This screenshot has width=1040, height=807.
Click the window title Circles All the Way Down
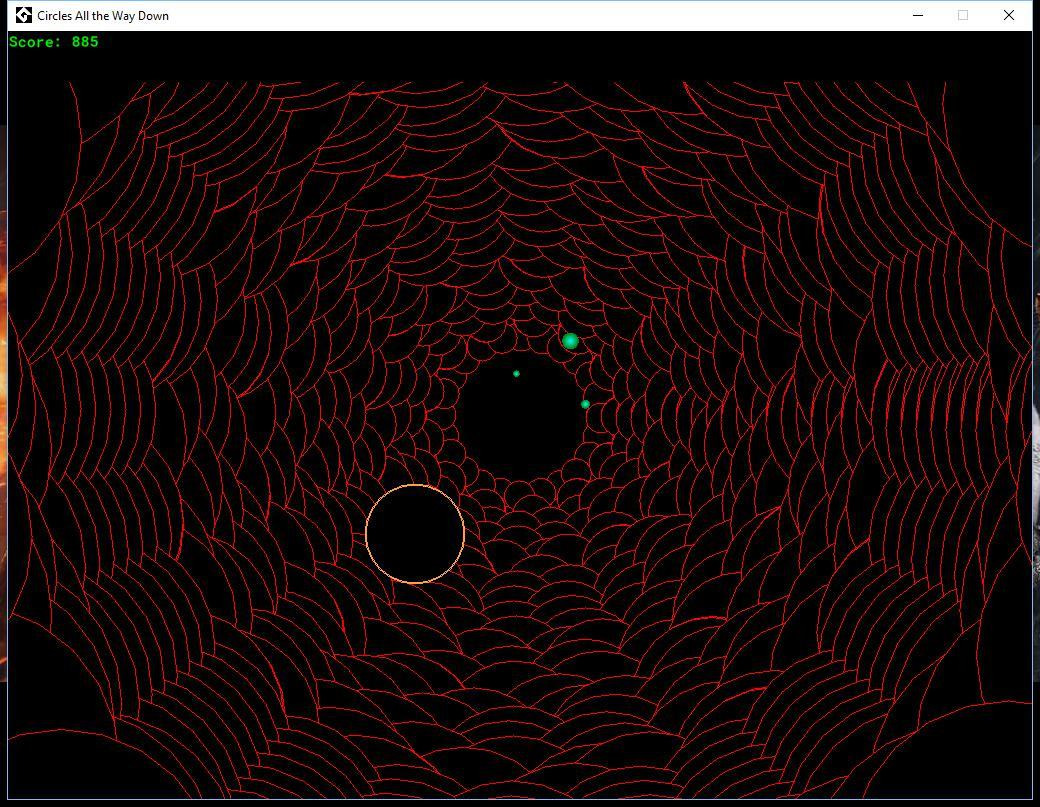pos(103,15)
